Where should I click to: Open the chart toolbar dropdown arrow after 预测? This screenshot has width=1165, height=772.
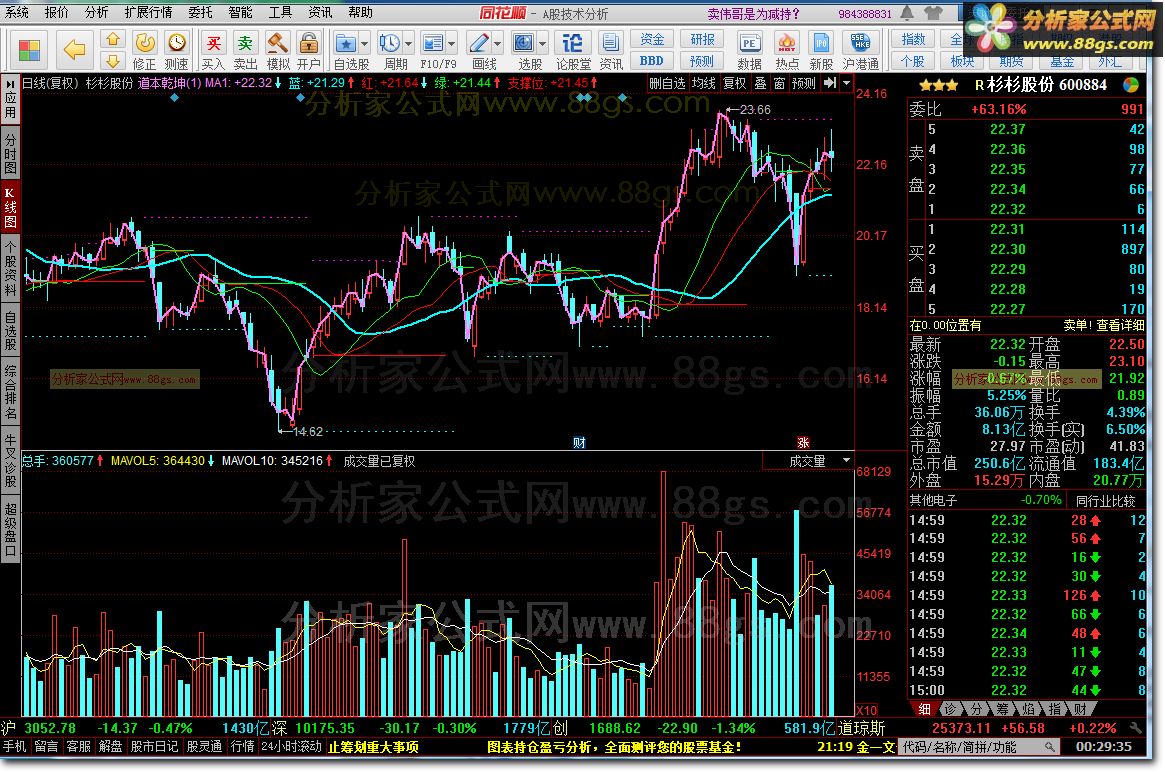point(846,83)
